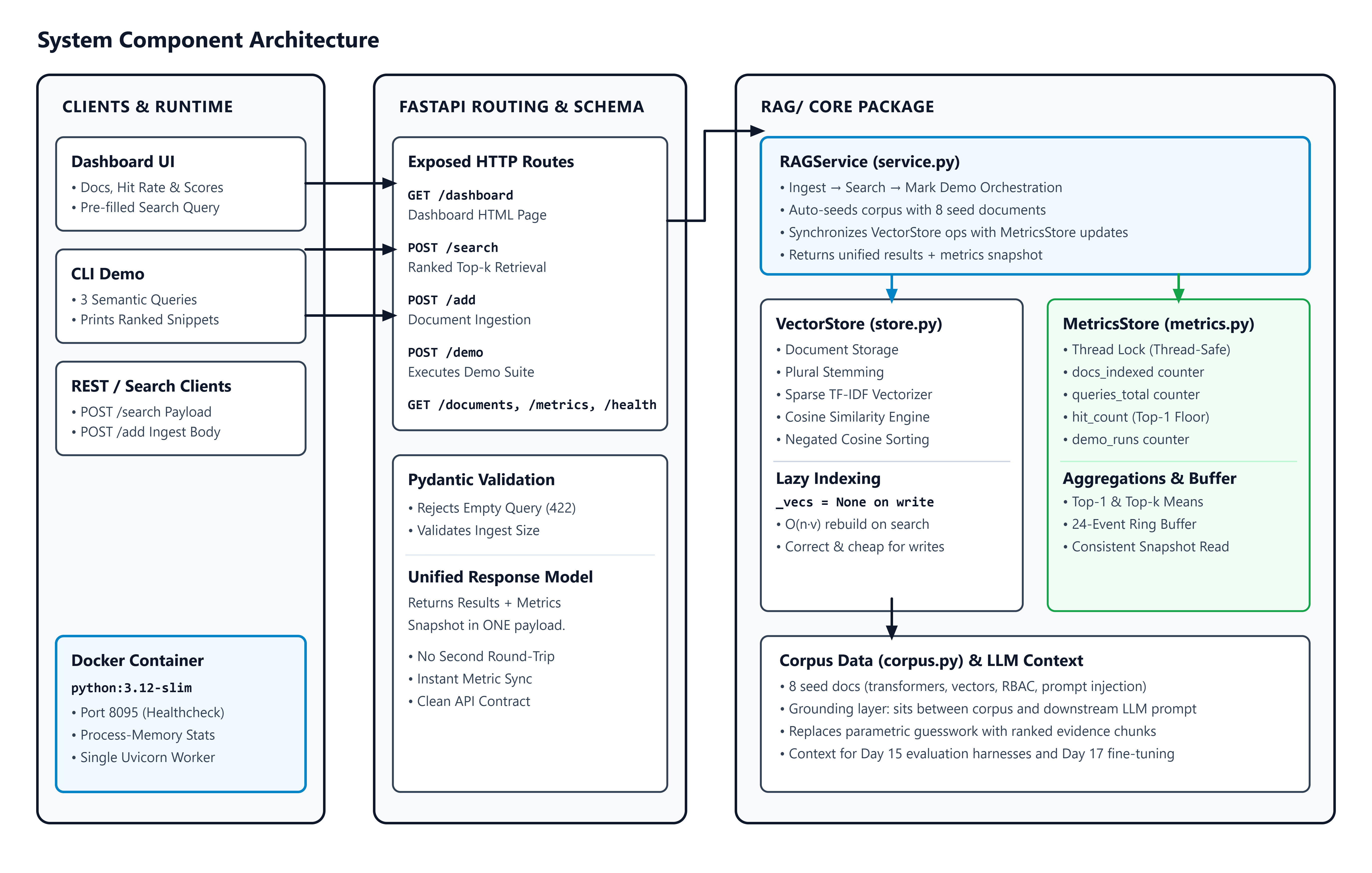Click the CLI Demo box title
The height and width of the screenshot is (873, 1372).
tap(108, 274)
